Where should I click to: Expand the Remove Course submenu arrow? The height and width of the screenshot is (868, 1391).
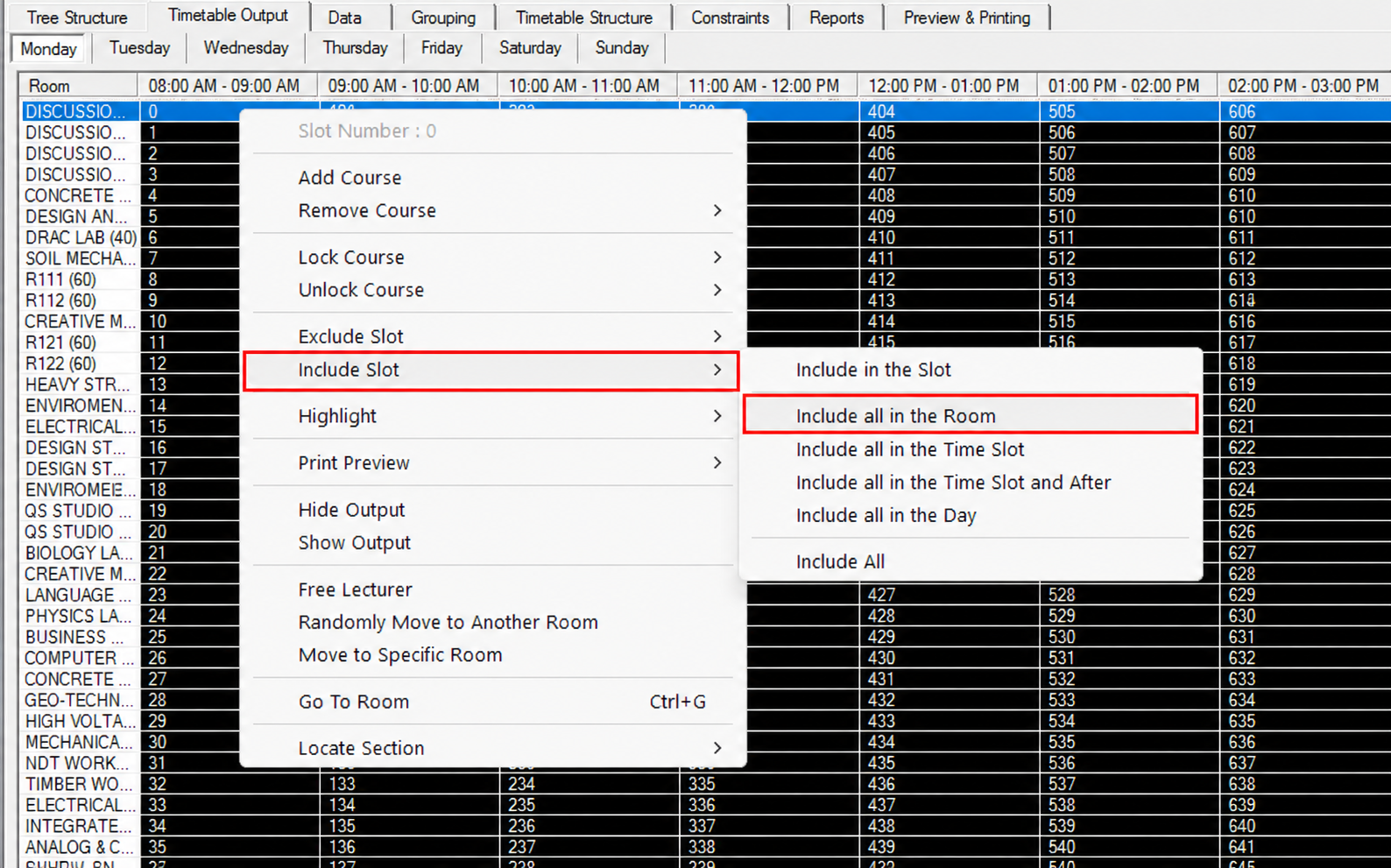pyautogui.click(x=717, y=211)
